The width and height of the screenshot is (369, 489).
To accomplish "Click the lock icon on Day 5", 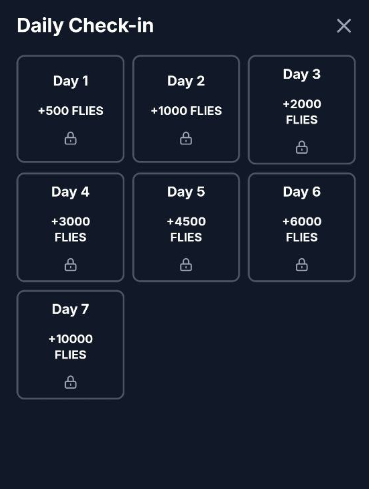I will point(186,265).
